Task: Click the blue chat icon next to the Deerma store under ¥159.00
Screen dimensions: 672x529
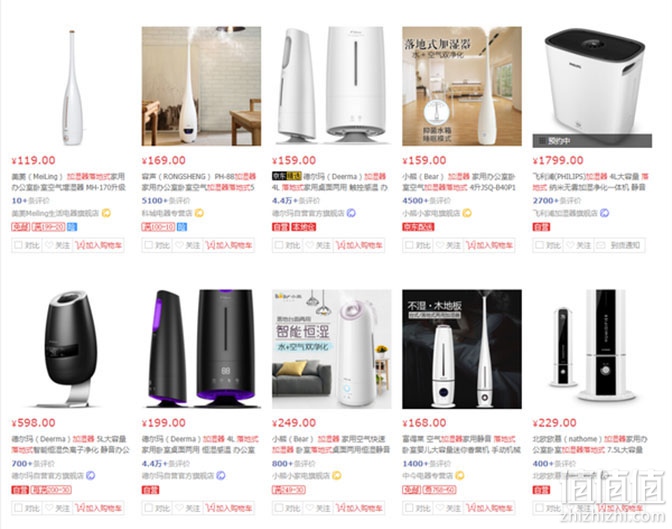Action: coord(351,213)
